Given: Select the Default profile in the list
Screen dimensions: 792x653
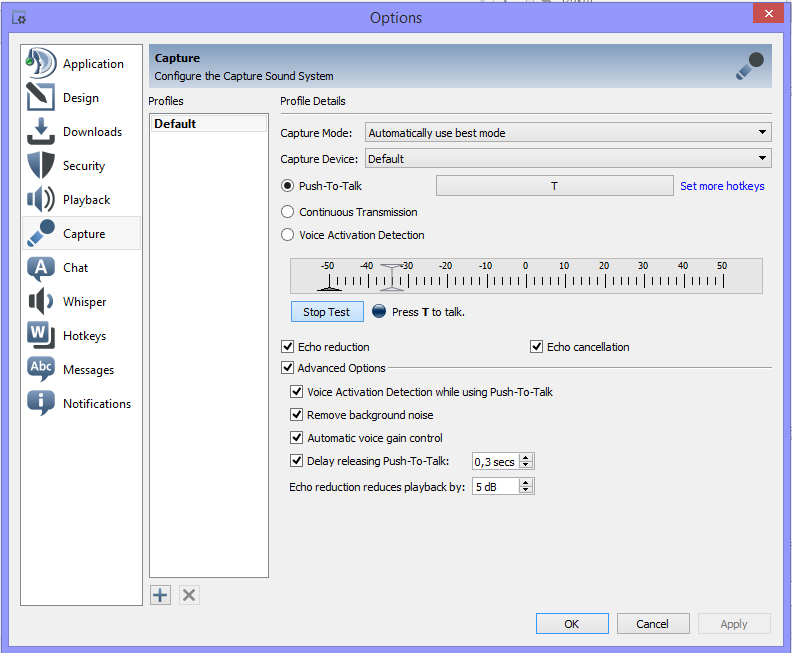Looking at the screenshot, I should coord(208,124).
